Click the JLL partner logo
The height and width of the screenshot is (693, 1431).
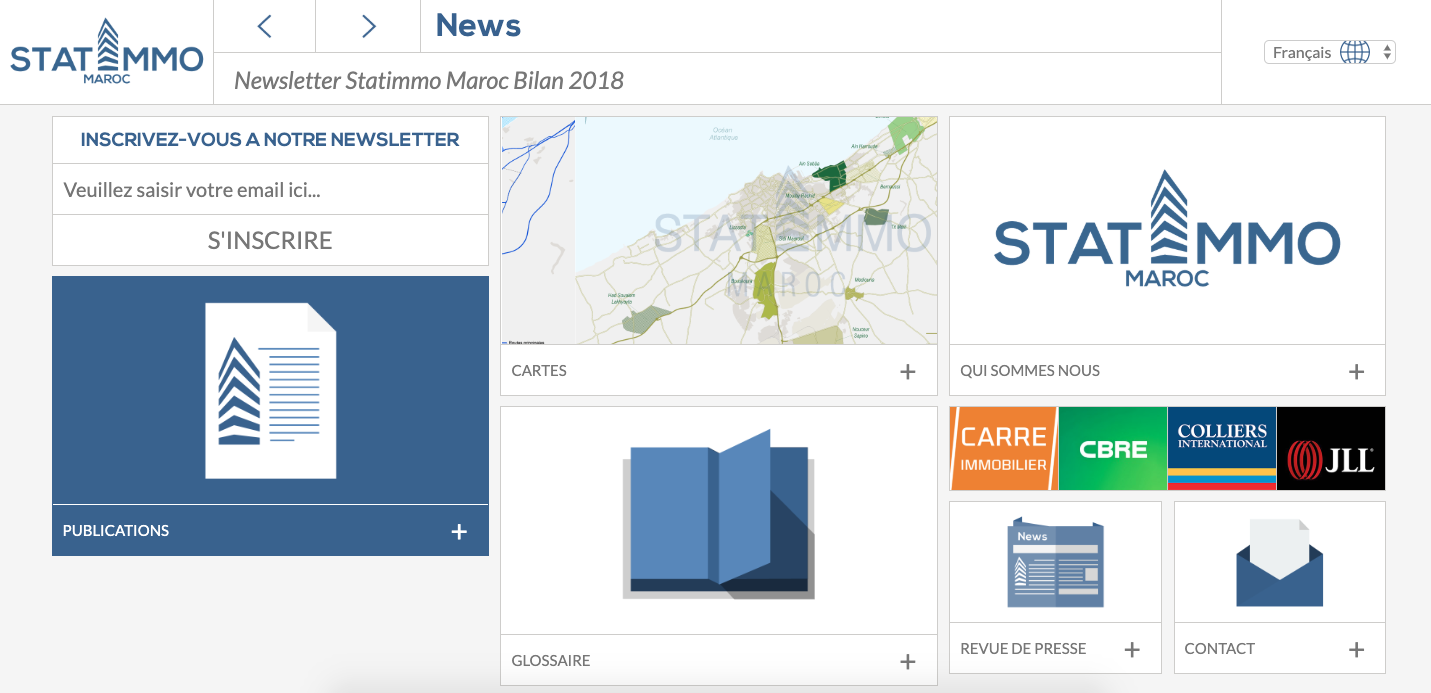1331,448
